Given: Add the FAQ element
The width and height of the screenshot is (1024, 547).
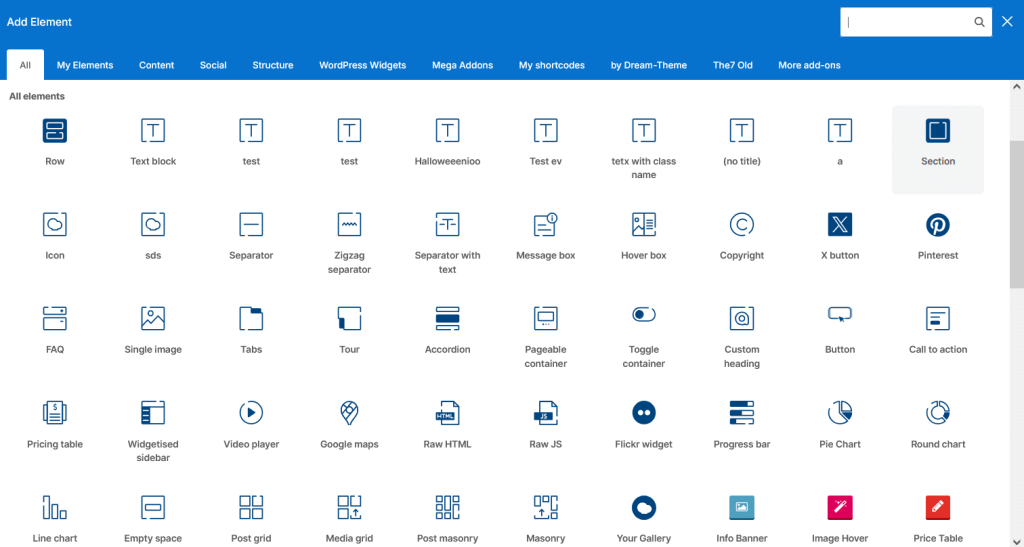Looking at the screenshot, I should click(x=55, y=330).
